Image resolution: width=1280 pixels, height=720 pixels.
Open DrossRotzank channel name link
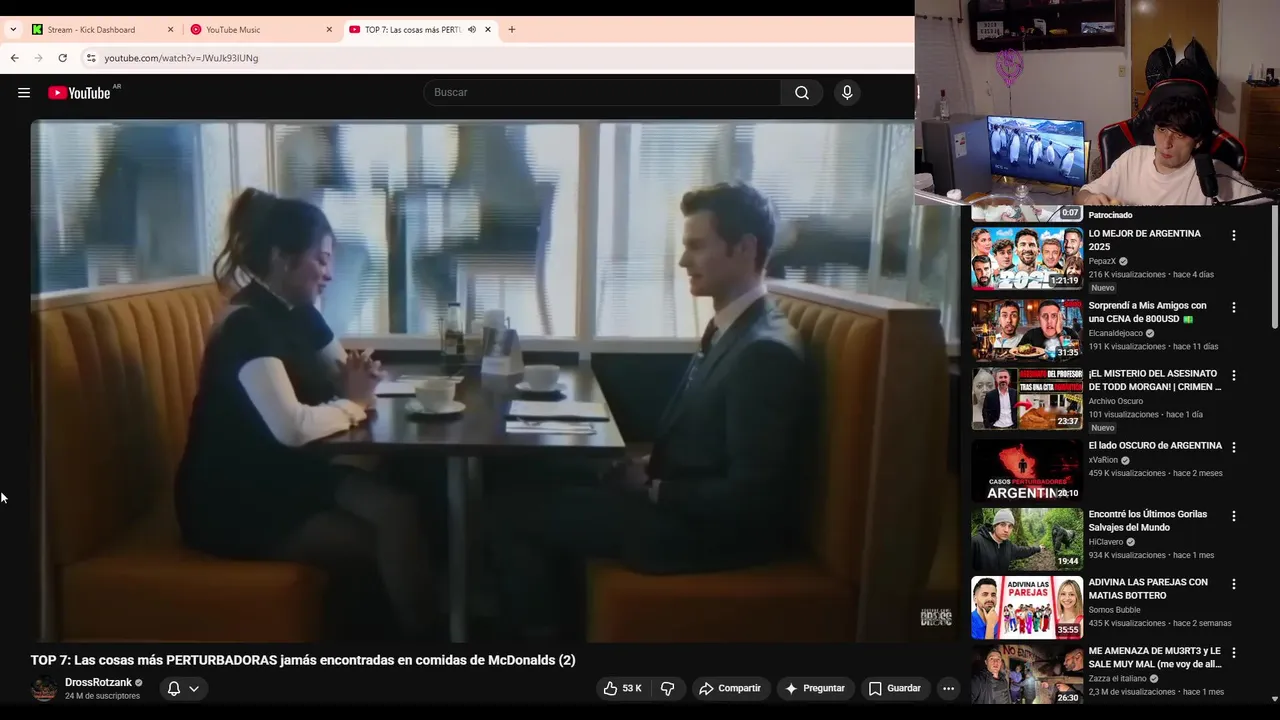98,682
